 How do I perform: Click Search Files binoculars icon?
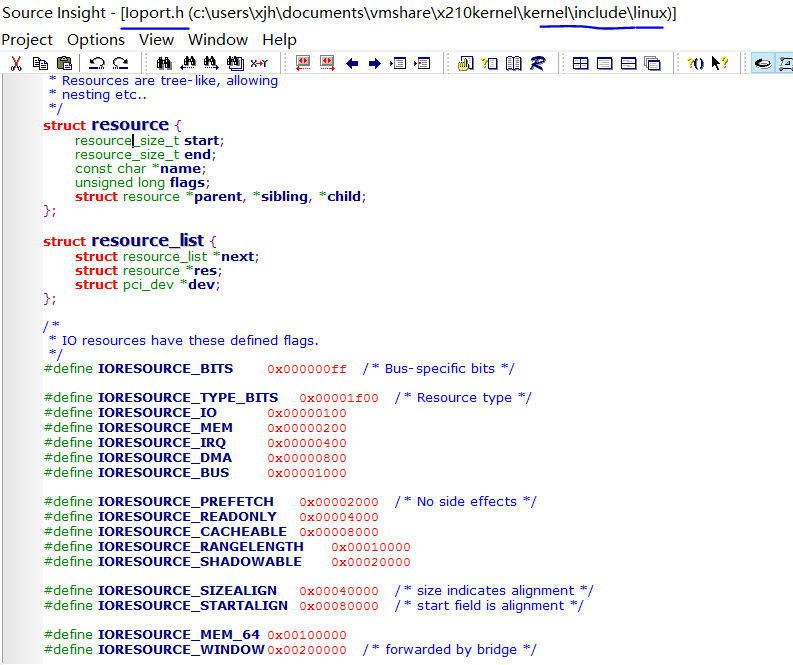(x=235, y=63)
